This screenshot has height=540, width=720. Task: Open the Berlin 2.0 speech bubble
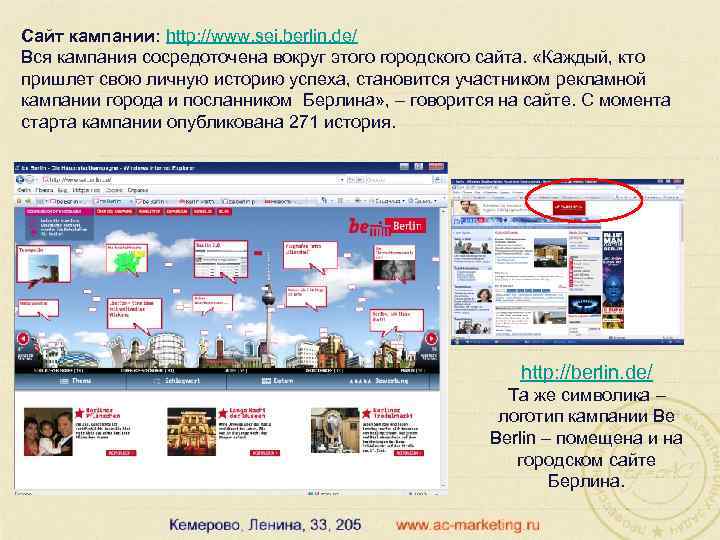221,259
